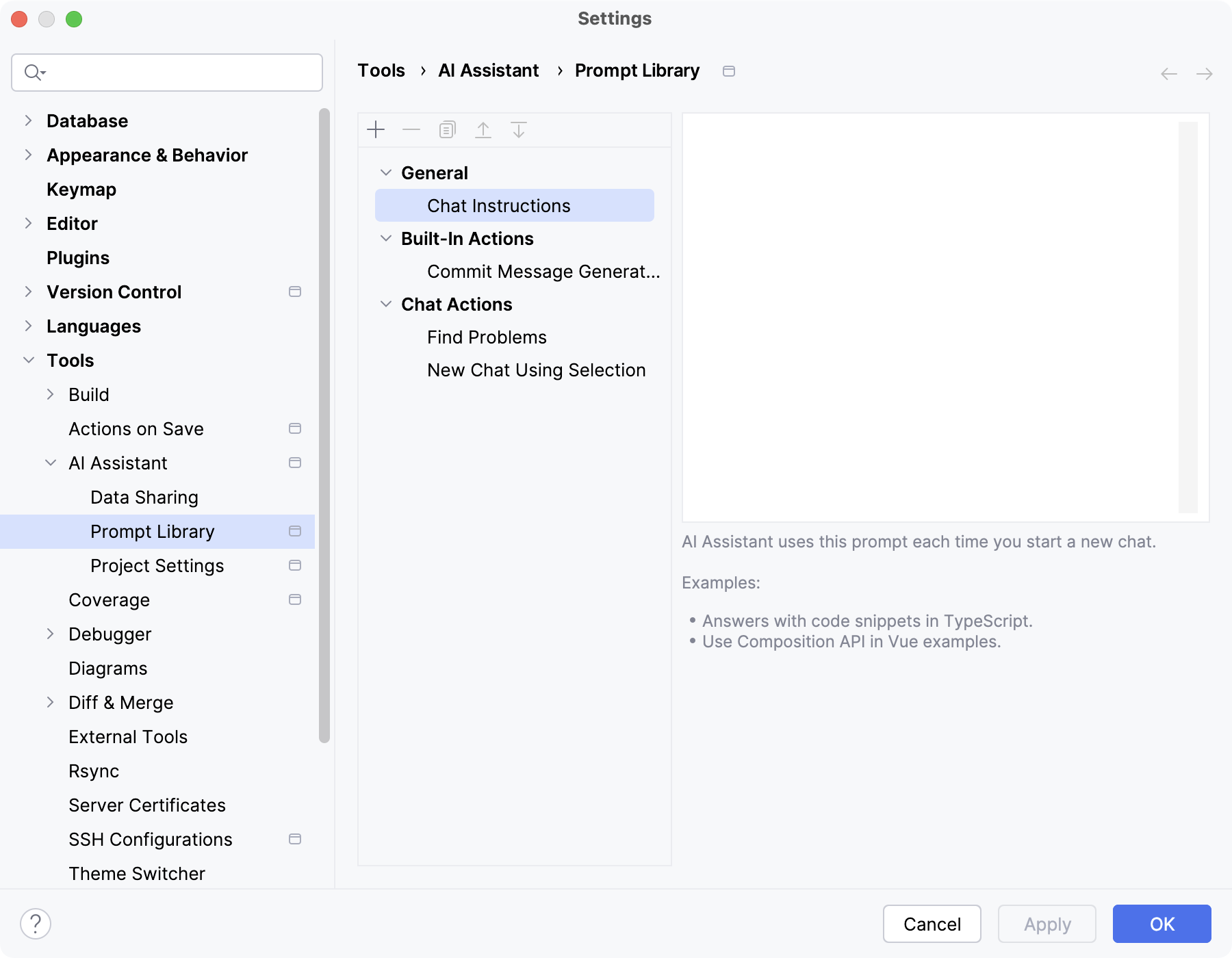Open the Data Sharing settings page
This screenshot has width=1232, height=958.
click(x=144, y=497)
